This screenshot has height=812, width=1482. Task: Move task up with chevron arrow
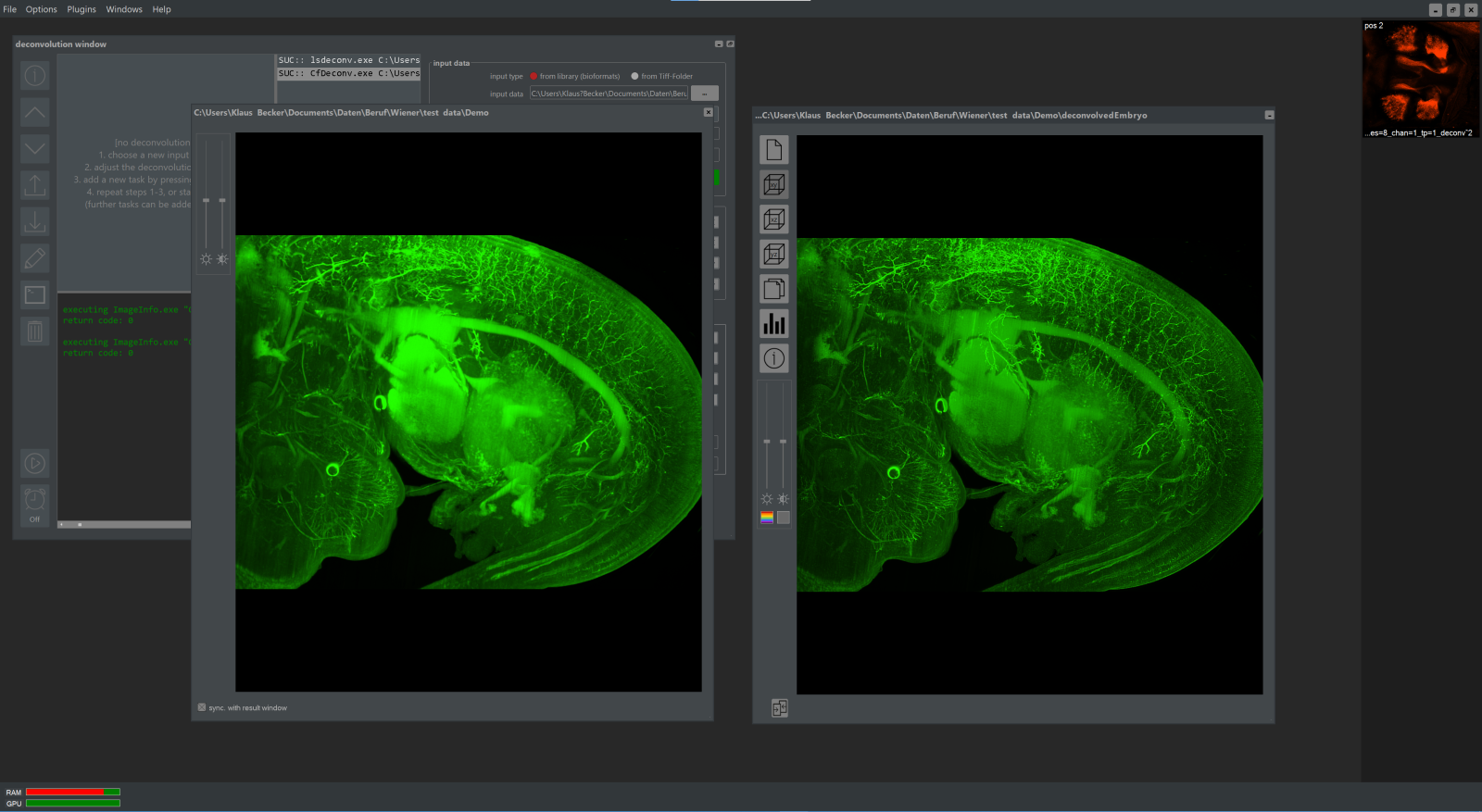point(34,112)
